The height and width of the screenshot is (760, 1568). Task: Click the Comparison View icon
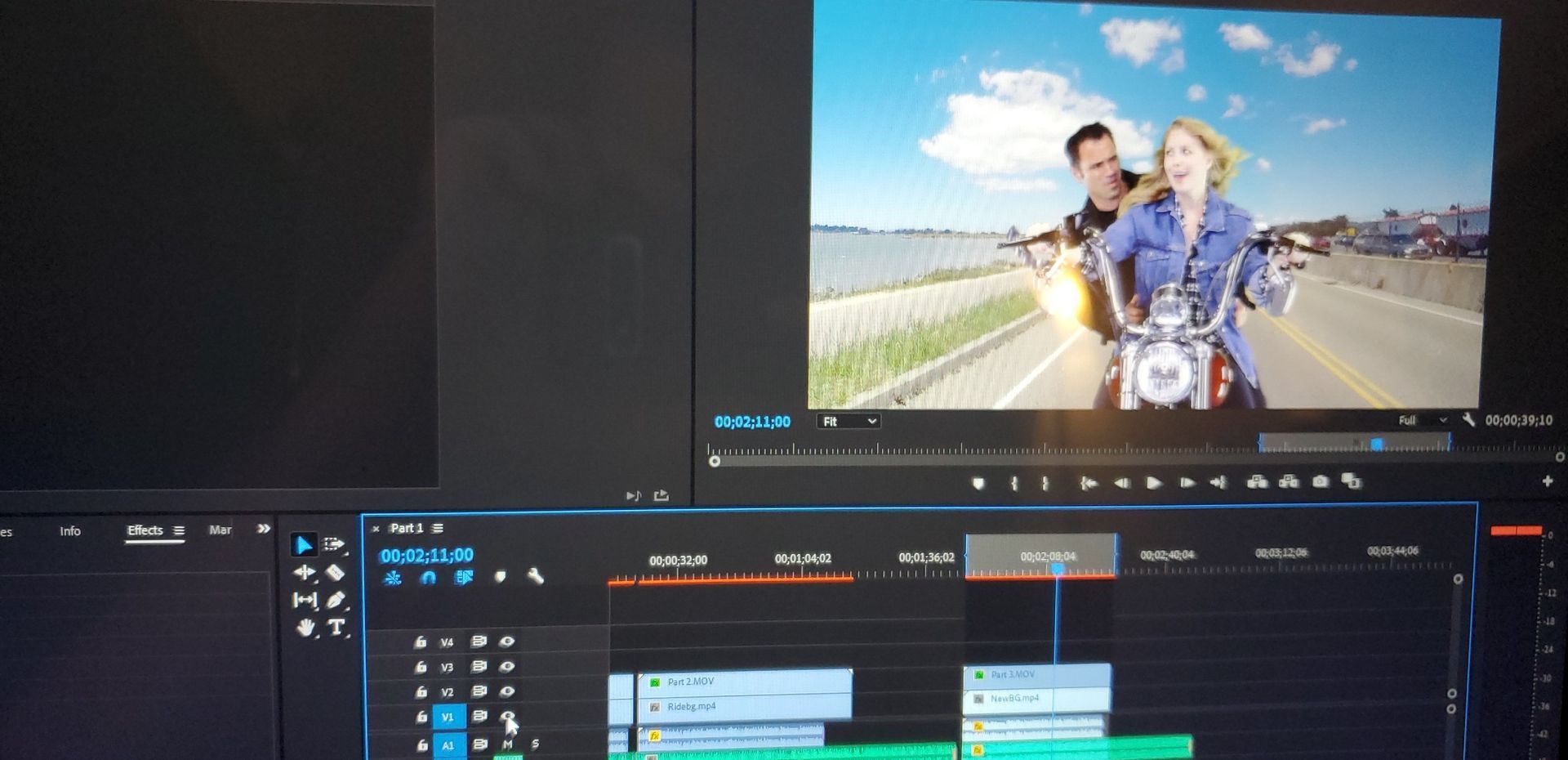tap(1352, 481)
